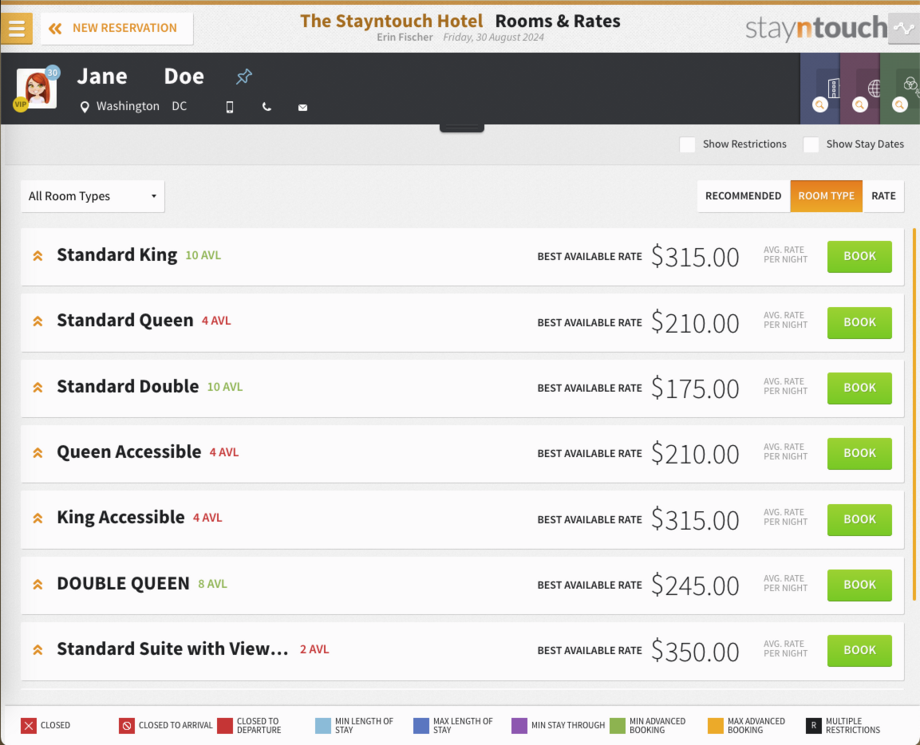
Task: Click the activity graph icon at top right
Action: click(904, 28)
